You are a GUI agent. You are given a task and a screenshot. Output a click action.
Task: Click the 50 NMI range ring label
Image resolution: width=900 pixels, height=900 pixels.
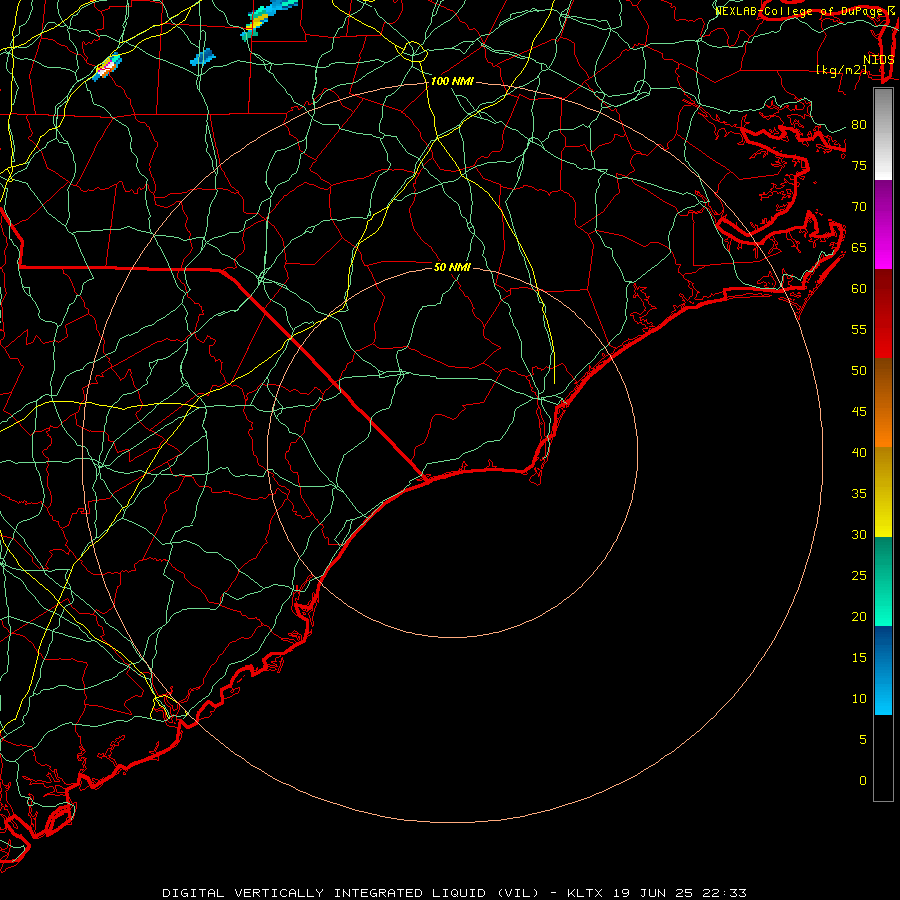click(452, 267)
